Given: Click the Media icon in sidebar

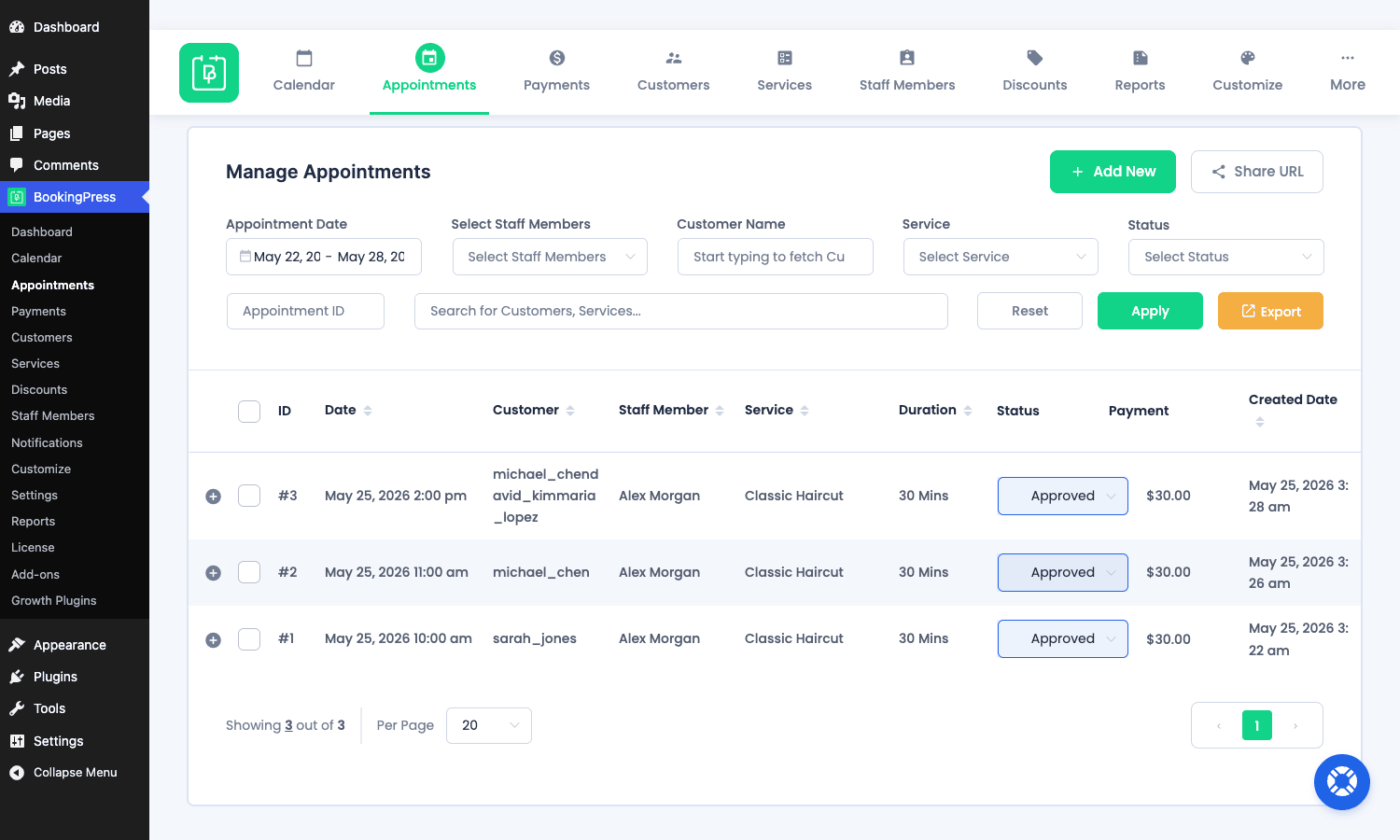Looking at the screenshot, I should click(17, 101).
